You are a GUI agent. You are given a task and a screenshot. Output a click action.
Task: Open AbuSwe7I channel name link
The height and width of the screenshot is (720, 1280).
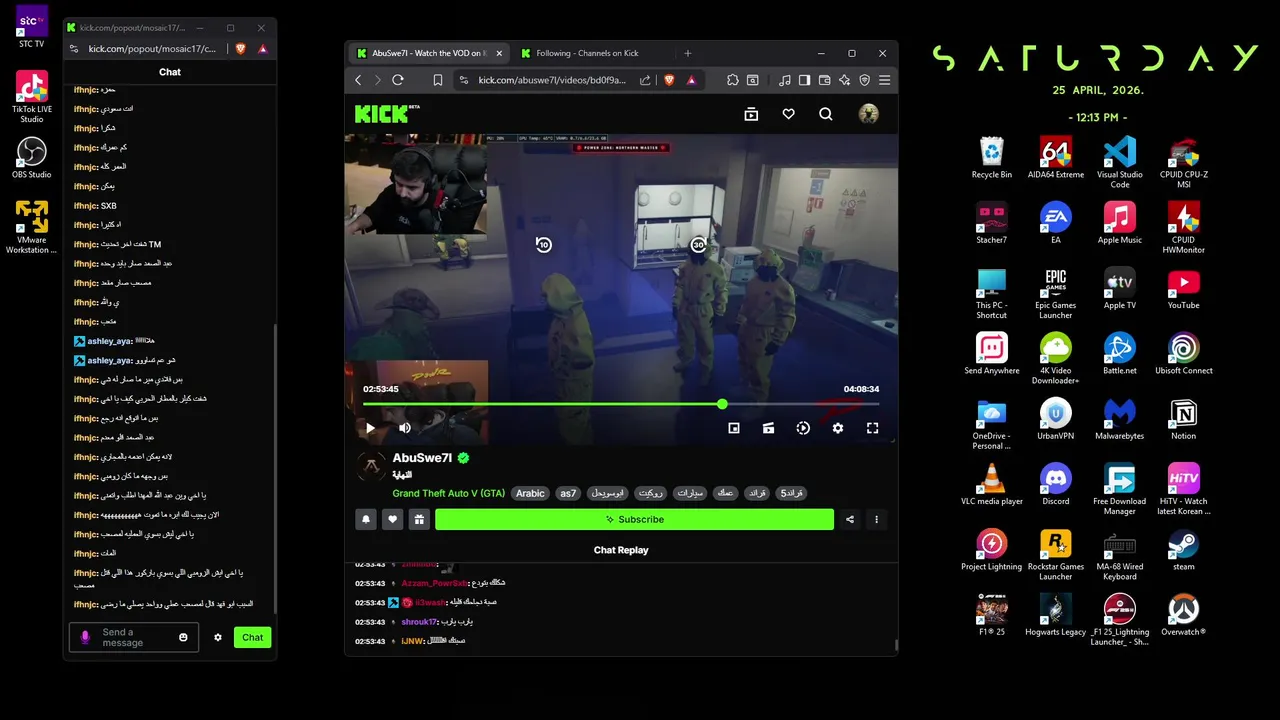pos(422,458)
